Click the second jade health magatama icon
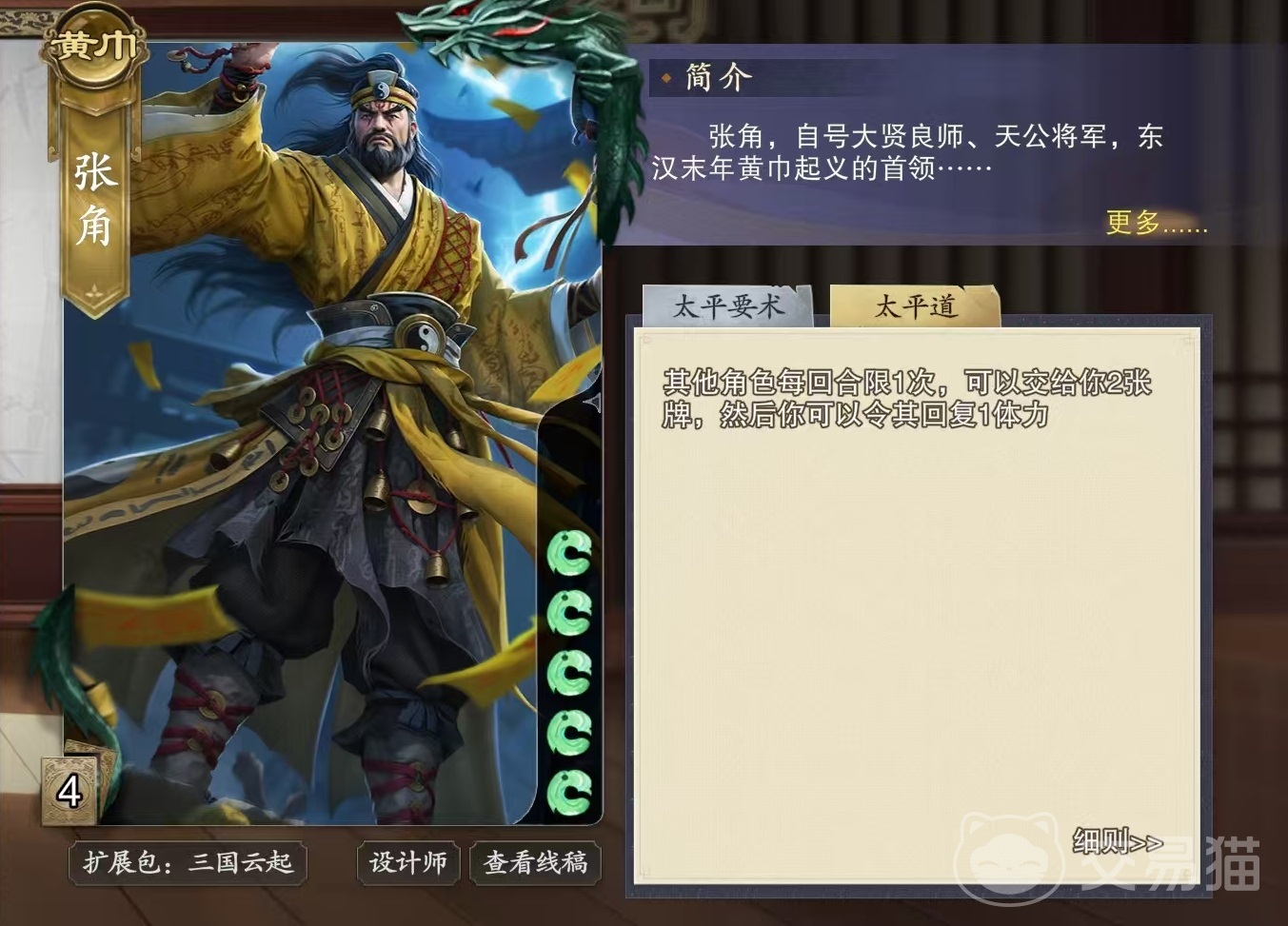Viewport: 1288px width, 926px height. pos(569,613)
